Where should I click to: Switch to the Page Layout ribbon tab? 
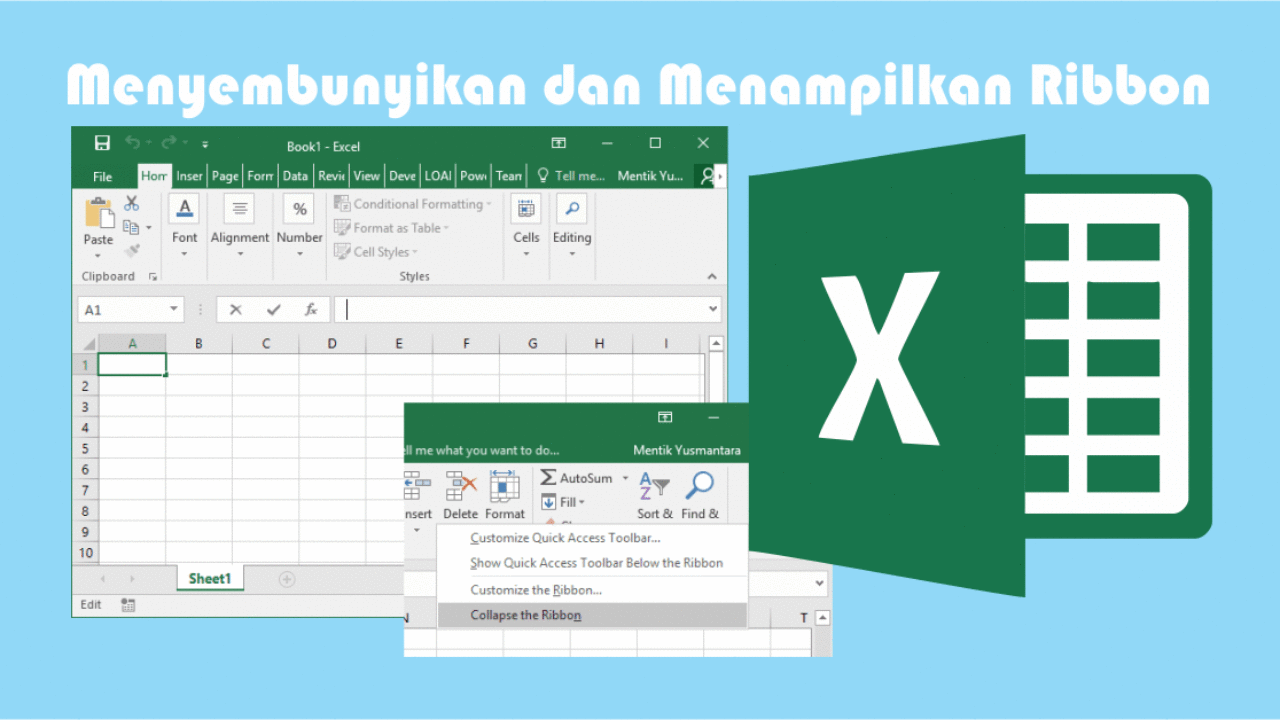(x=225, y=176)
